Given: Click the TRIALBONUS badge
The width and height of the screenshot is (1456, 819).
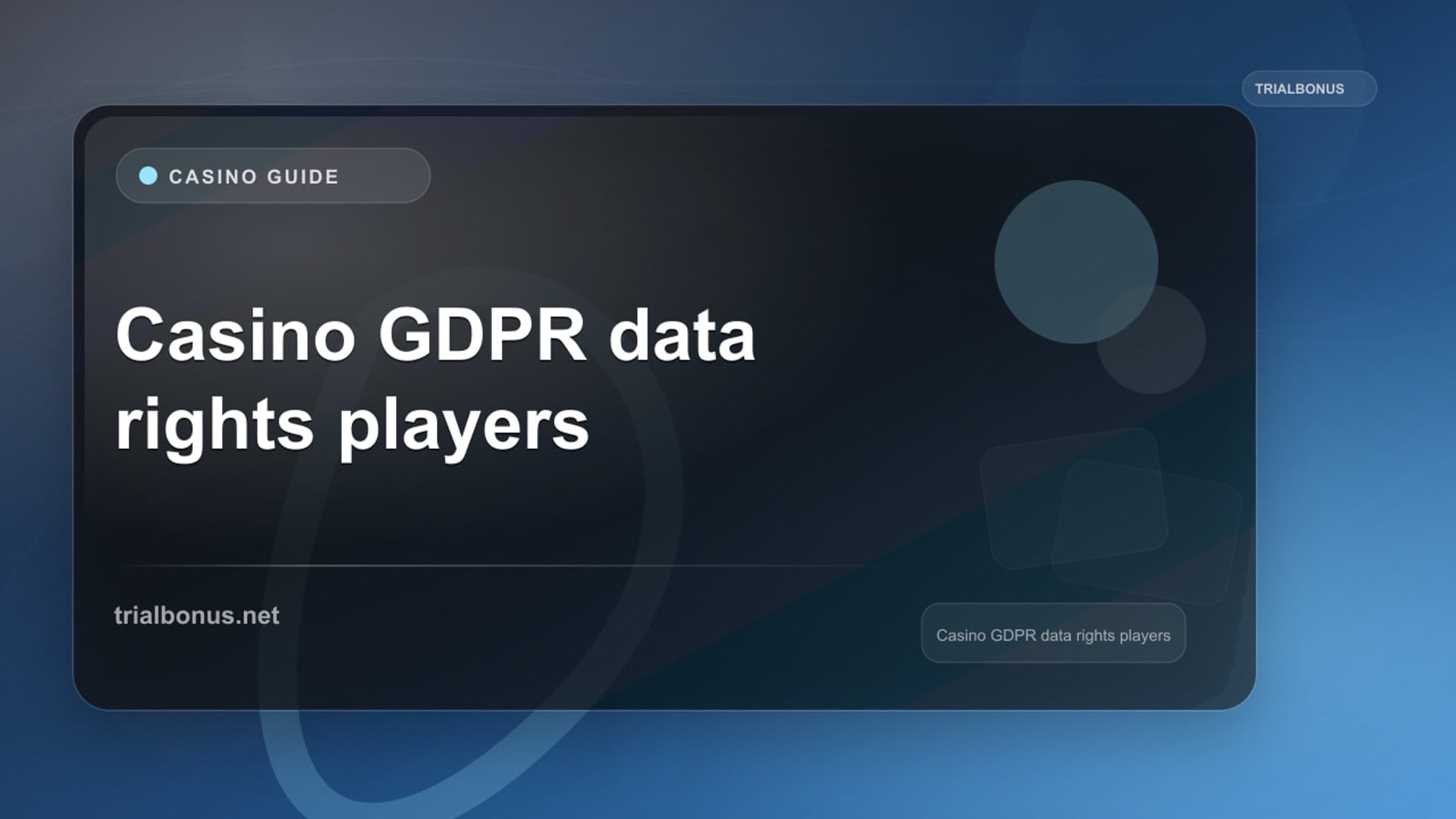Looking at the screenshot, I should (x=1309, y=89).
